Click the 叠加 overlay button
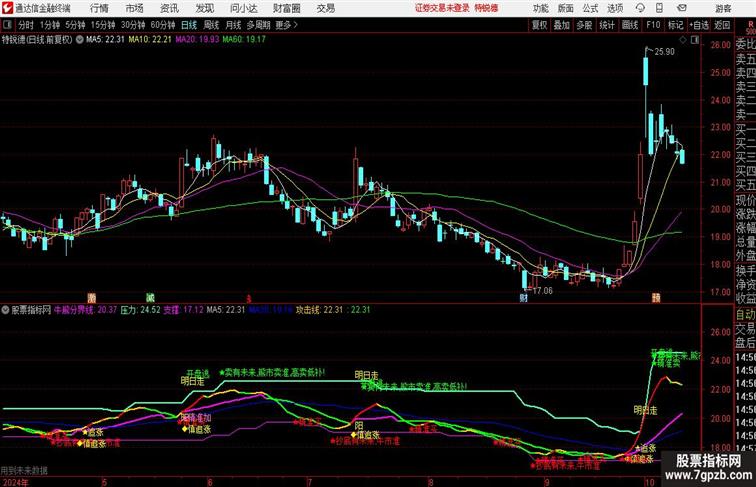The width and height of the screenshot is (756, 487). click(562, 25)
